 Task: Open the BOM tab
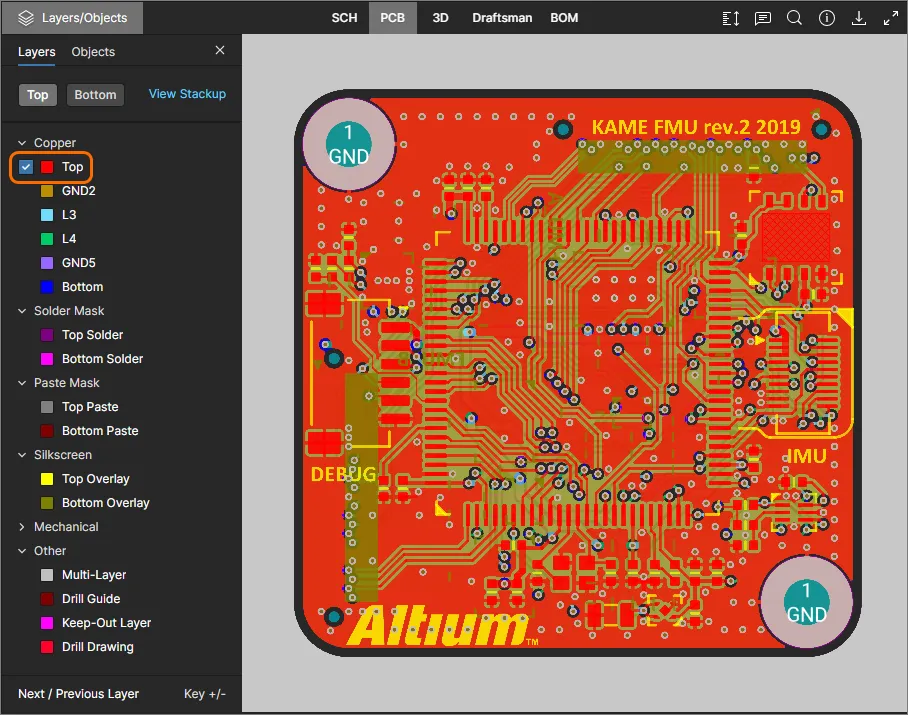(x=564, y=18)
